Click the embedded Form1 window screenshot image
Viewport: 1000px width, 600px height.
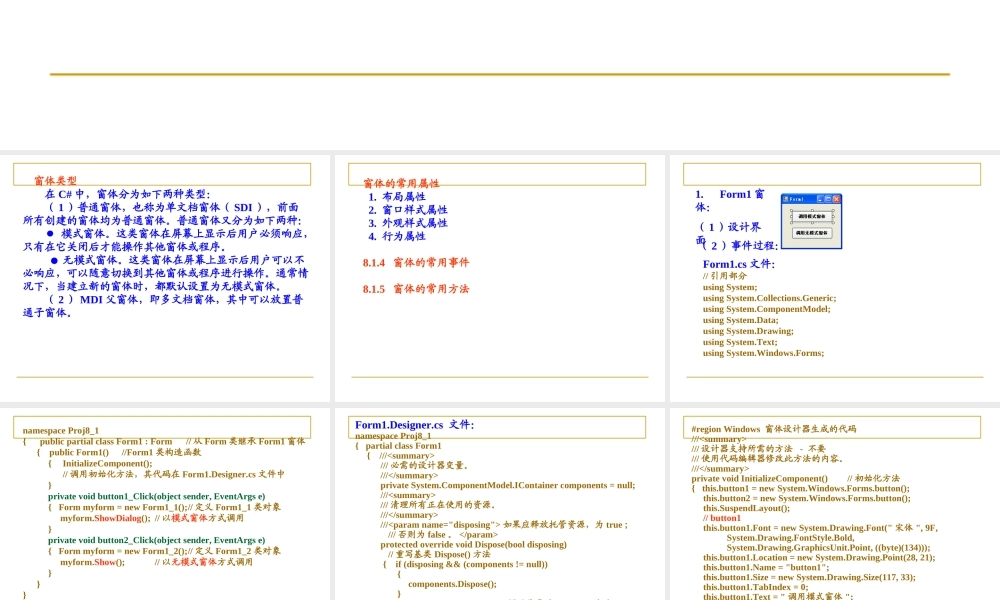(811, 221)
